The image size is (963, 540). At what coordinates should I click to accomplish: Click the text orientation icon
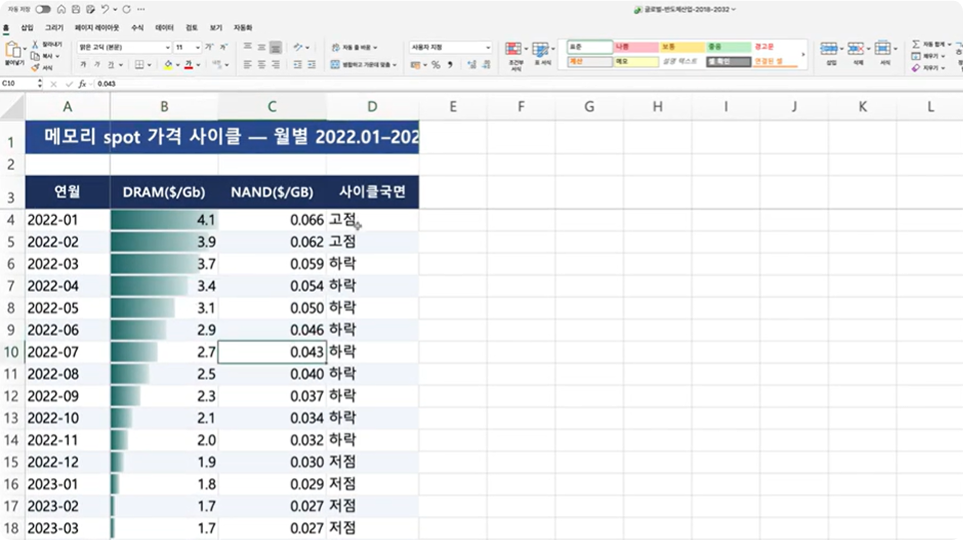click(298, 47)
